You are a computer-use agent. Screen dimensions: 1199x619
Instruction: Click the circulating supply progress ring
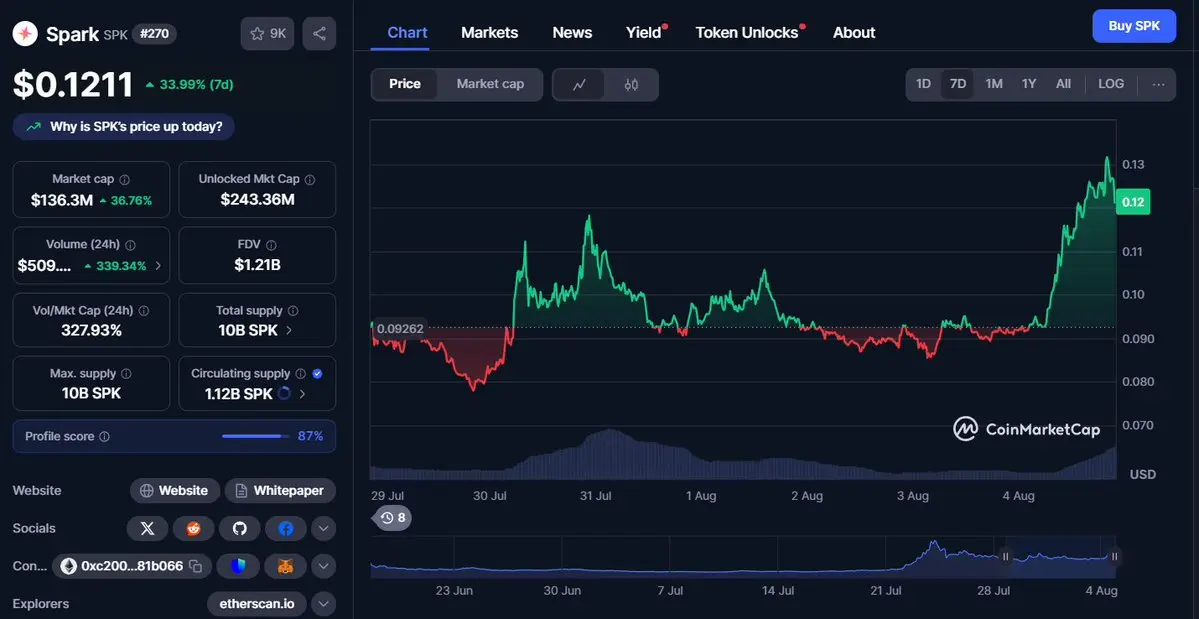click(284, 394)
